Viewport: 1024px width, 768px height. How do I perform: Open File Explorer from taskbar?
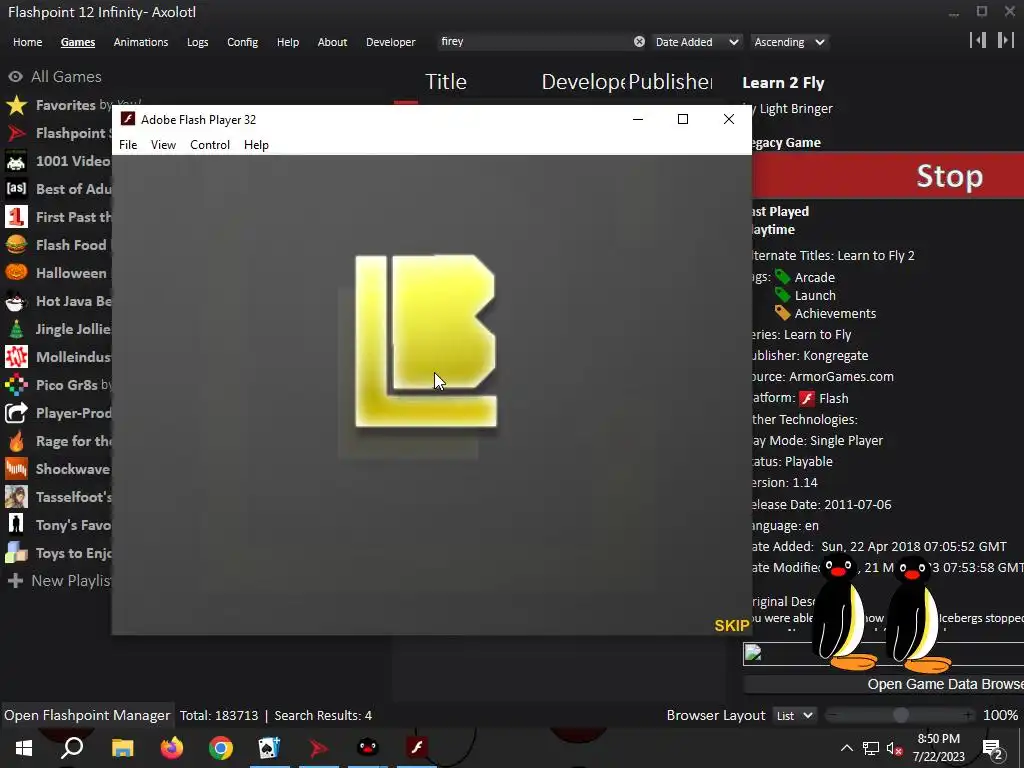pyautogui.click(x=122, y=748)
